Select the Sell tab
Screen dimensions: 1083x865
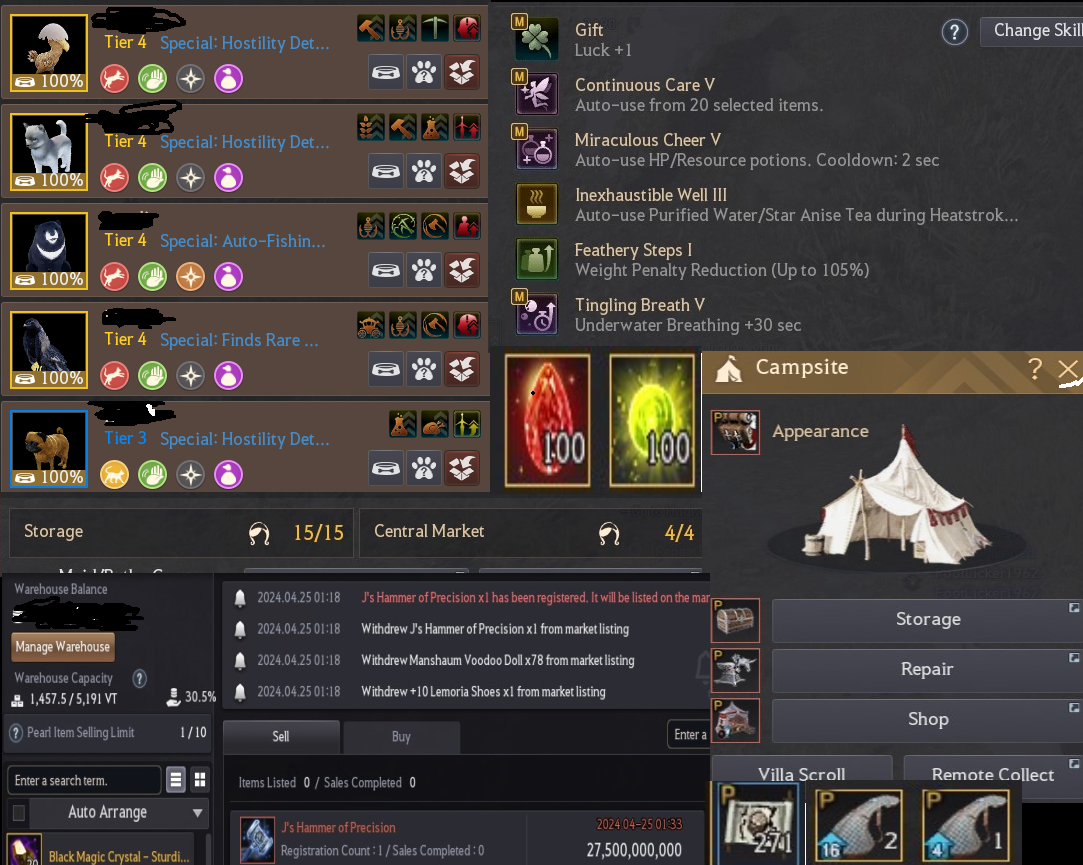tap(281, 736)
